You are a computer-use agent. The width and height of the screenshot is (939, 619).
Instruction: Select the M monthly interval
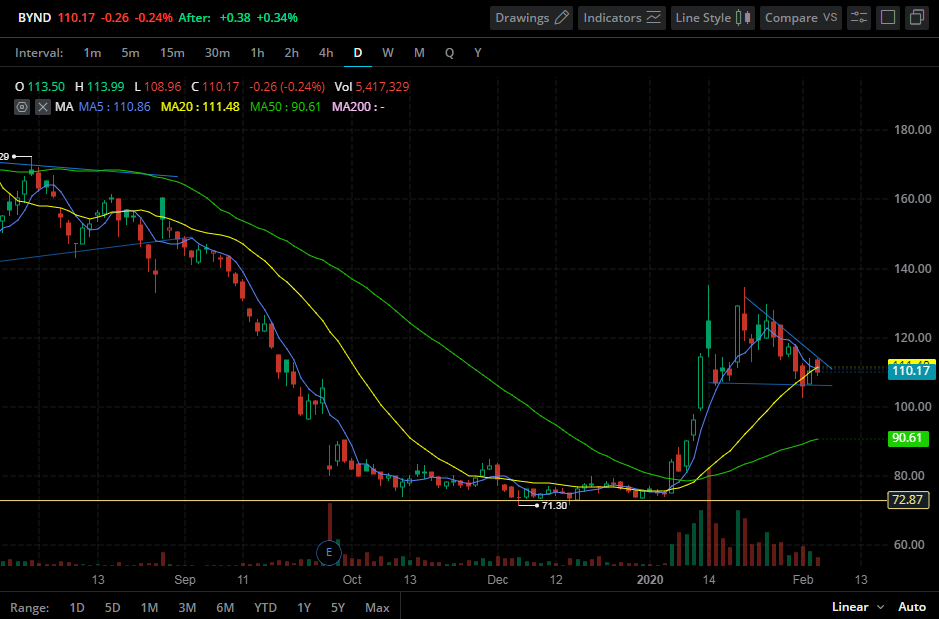pos(419,53)
